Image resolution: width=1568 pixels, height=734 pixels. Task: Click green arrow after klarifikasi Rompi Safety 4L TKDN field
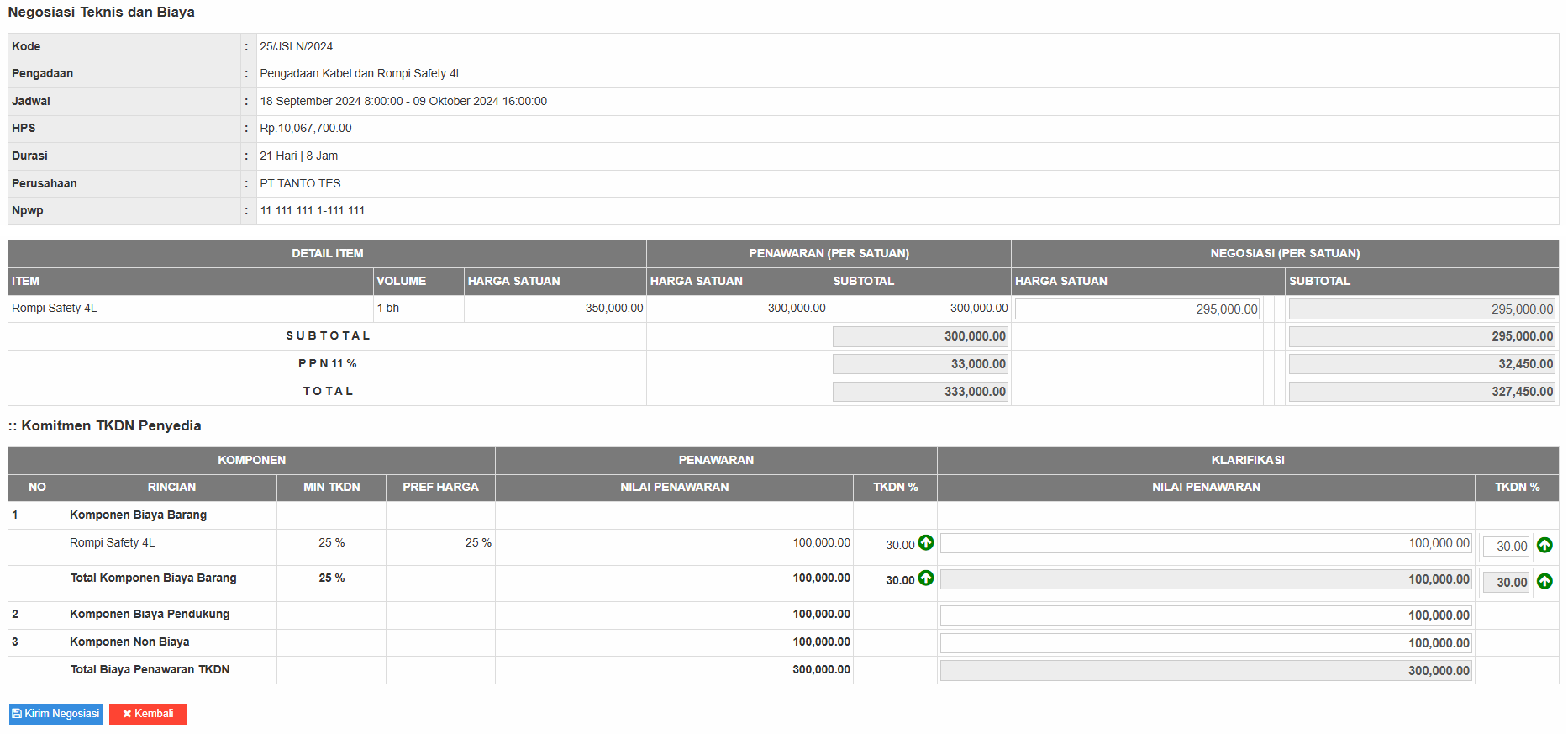(1544, 546)
